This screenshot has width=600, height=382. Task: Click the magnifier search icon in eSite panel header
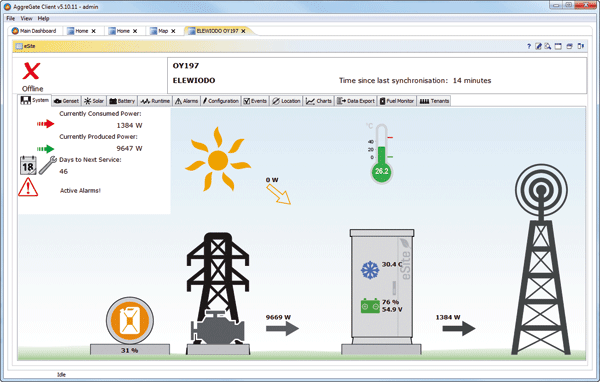point(548,46)
